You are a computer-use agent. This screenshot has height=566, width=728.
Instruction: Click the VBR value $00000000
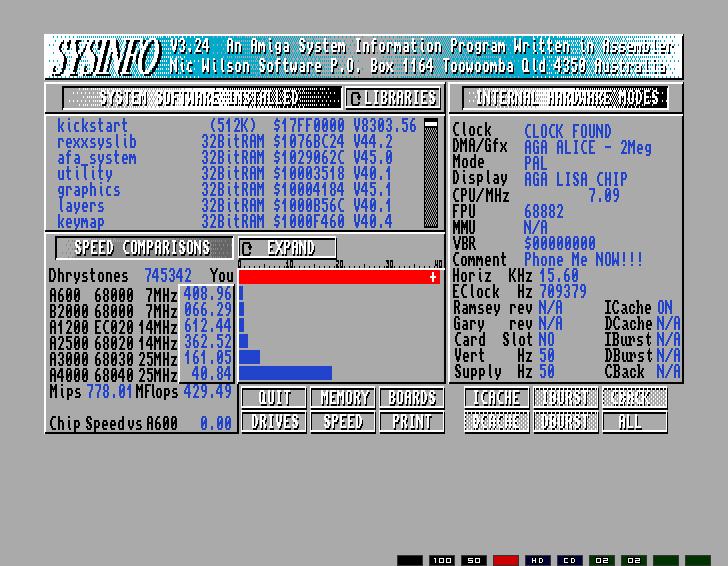(x=560, y=243)
